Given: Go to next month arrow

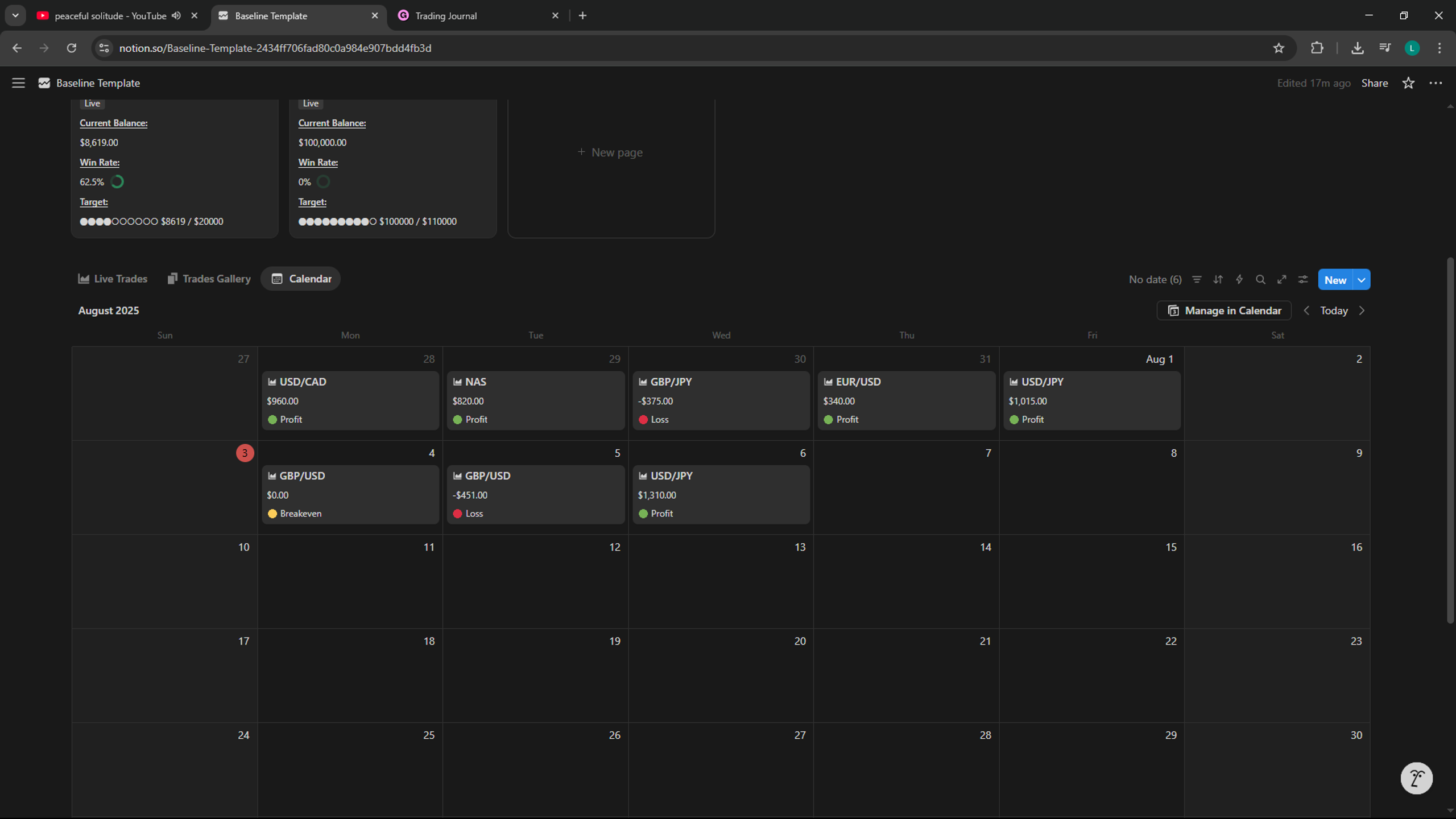Looking at the screenshot, I should coord(1362,311).
